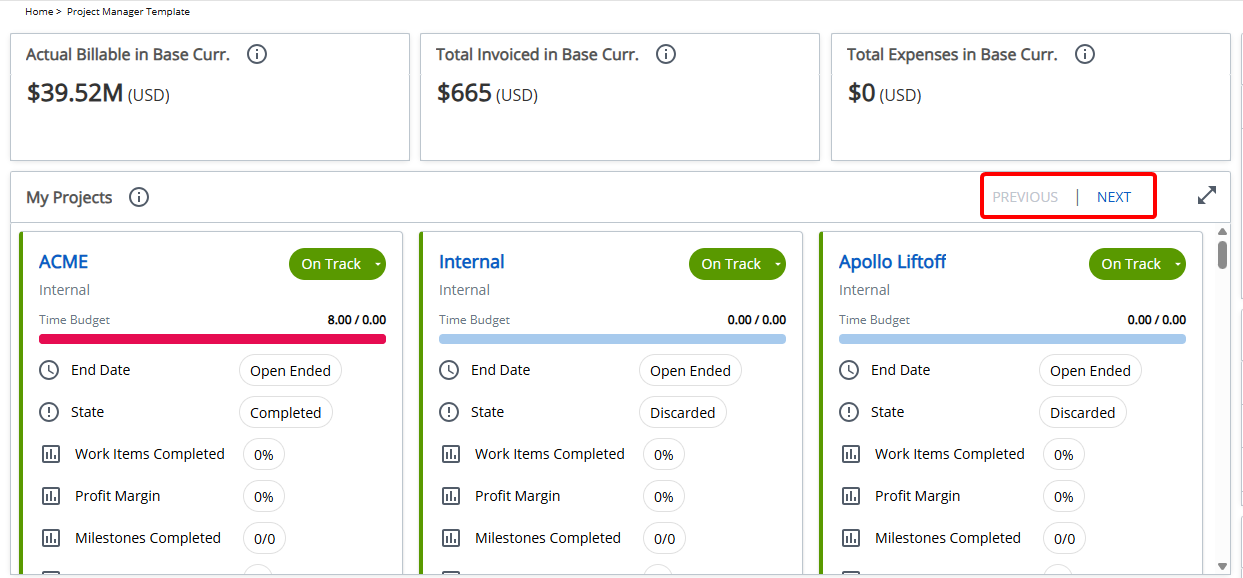Click Profit Margin chart icon in Apollo Liftoff

click(x=851, y=496)
